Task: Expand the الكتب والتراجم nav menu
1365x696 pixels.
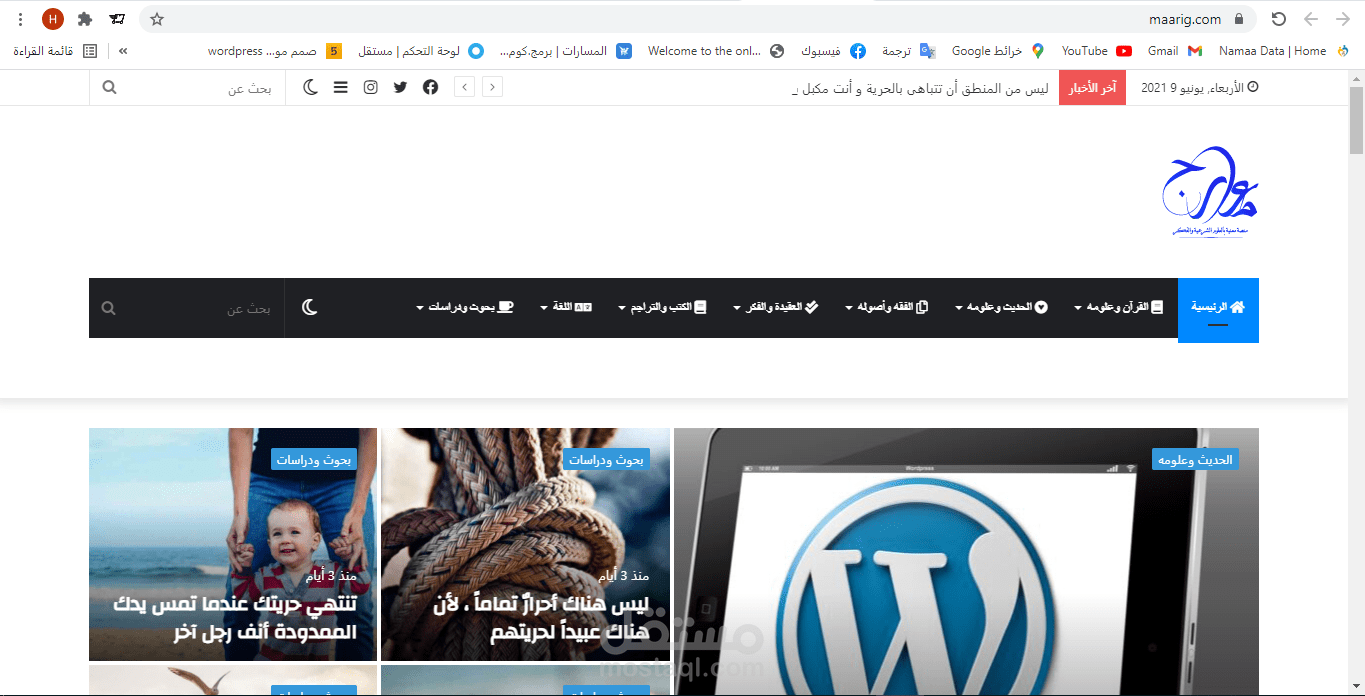Action: [x=662, y=308]
